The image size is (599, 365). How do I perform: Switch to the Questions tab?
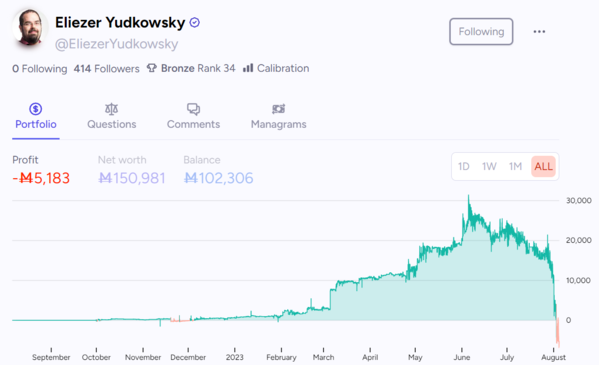[112, 117]
